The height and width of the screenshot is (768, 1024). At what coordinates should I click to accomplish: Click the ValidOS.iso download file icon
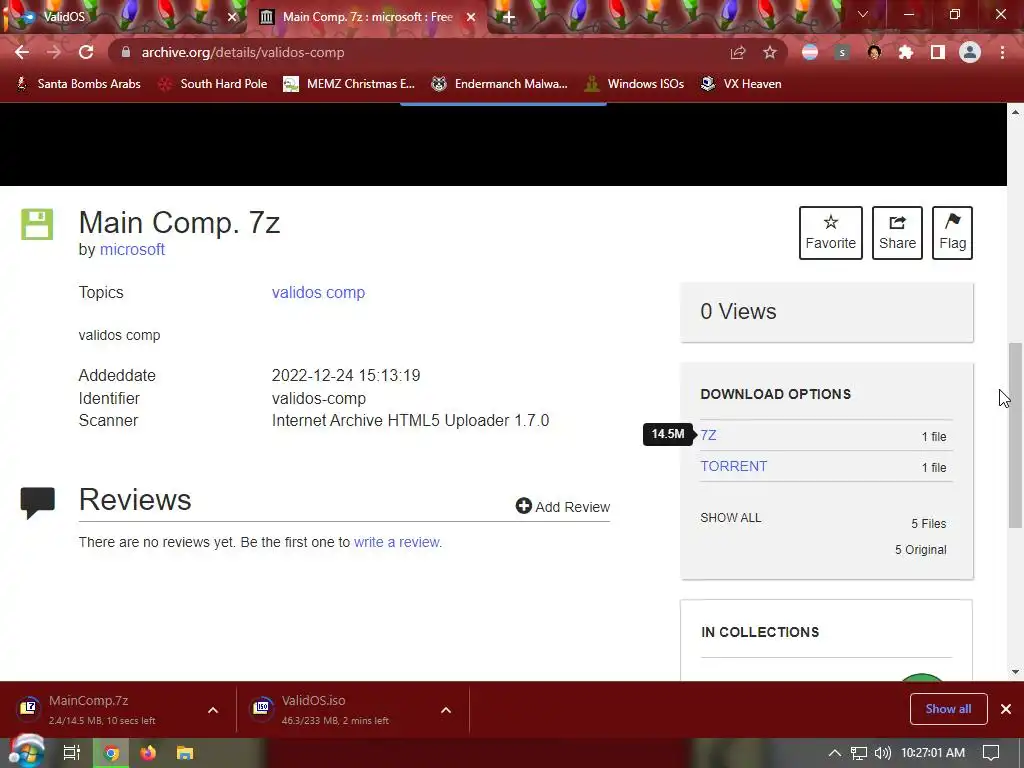tap(261, 707)
